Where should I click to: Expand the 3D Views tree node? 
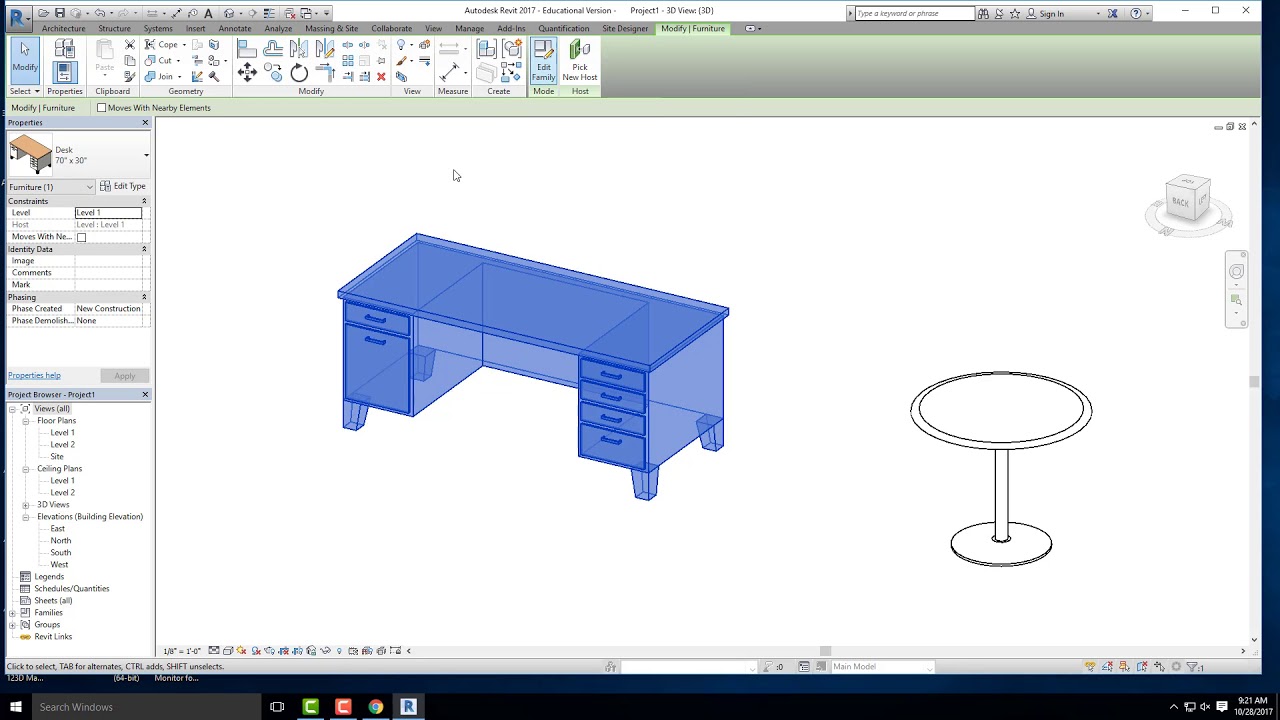(x=26, y=505)
